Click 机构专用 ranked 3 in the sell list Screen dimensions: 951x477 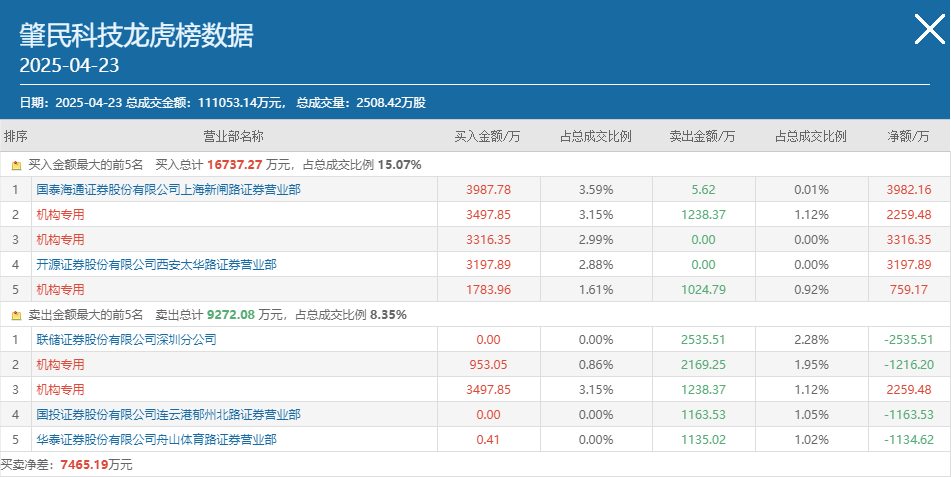(x=60, y=390)
